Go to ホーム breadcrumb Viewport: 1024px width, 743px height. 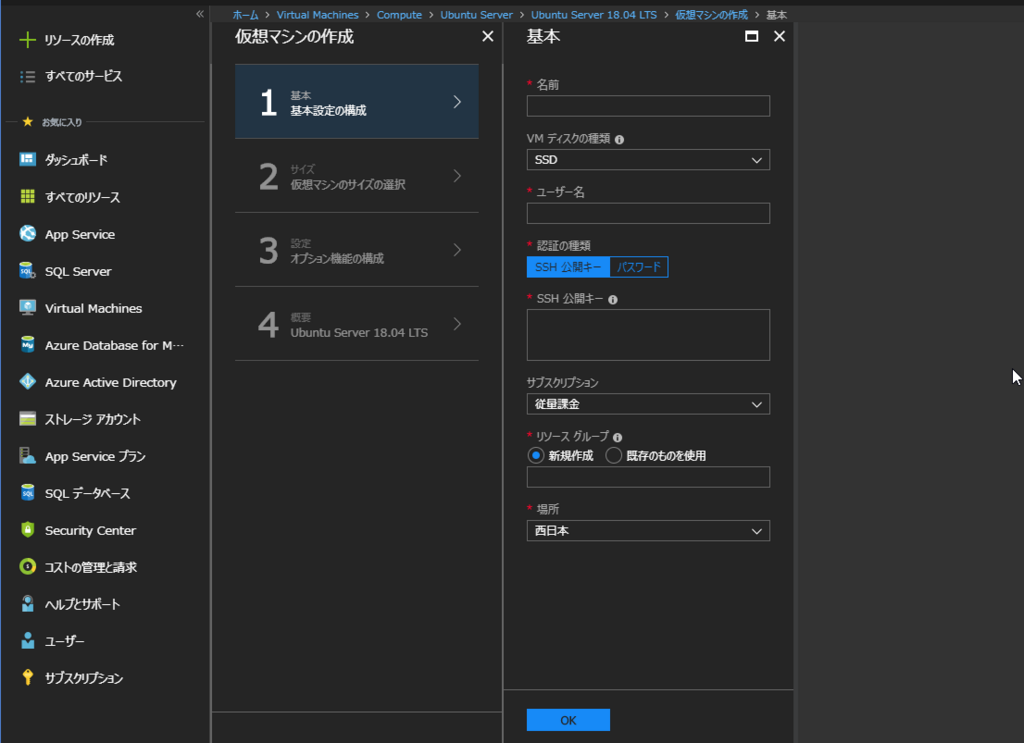(x=246, y=14)
